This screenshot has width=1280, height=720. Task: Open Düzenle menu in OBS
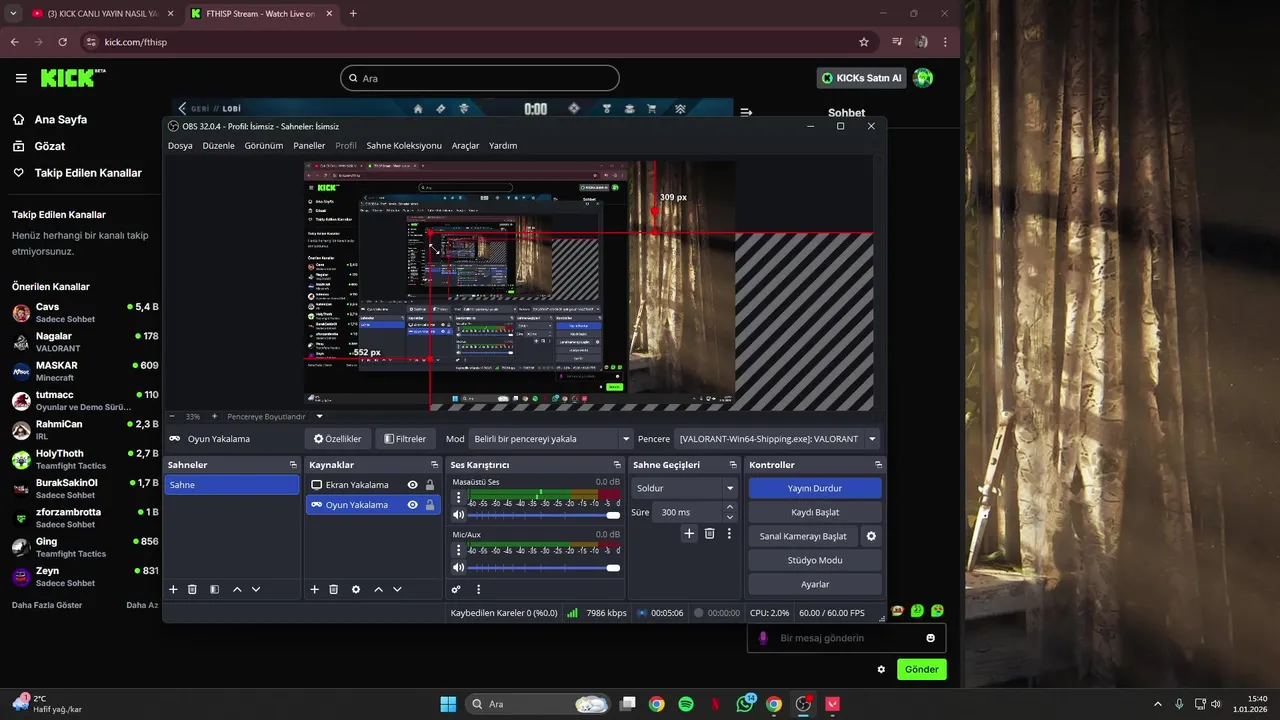219,145
